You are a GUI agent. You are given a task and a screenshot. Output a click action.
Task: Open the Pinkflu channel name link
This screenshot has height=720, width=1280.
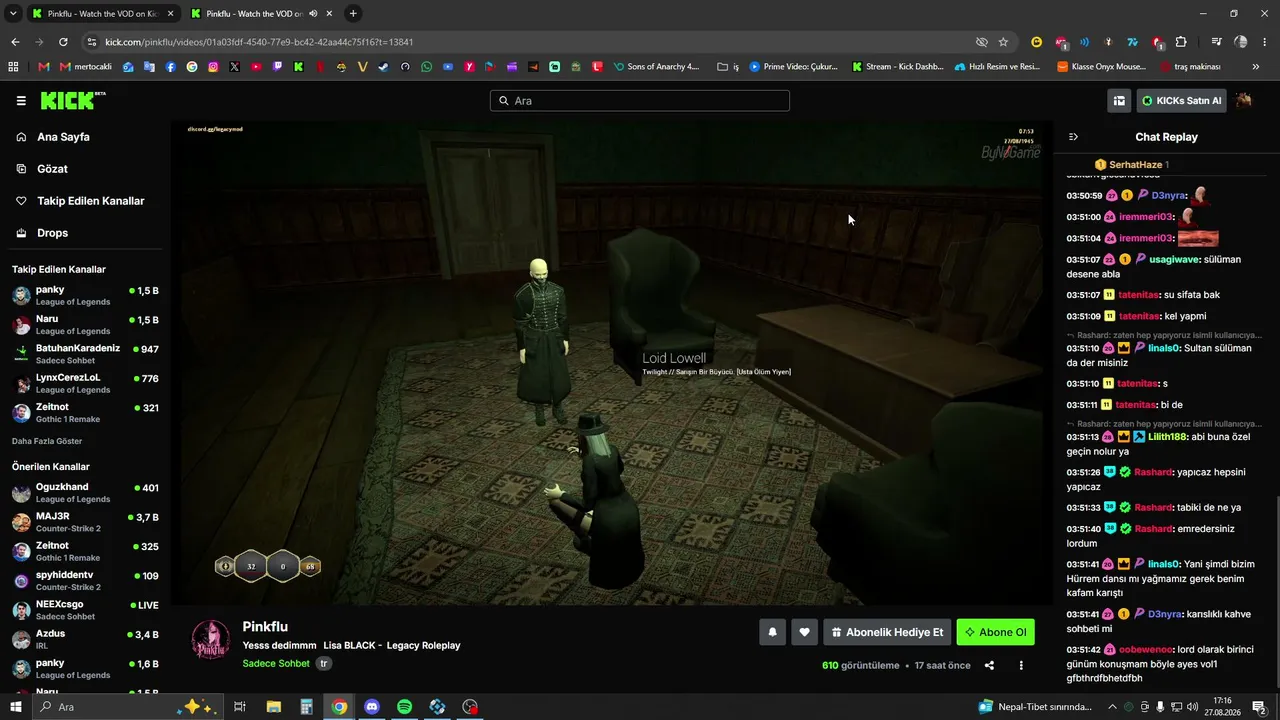(x=266, y=627)
